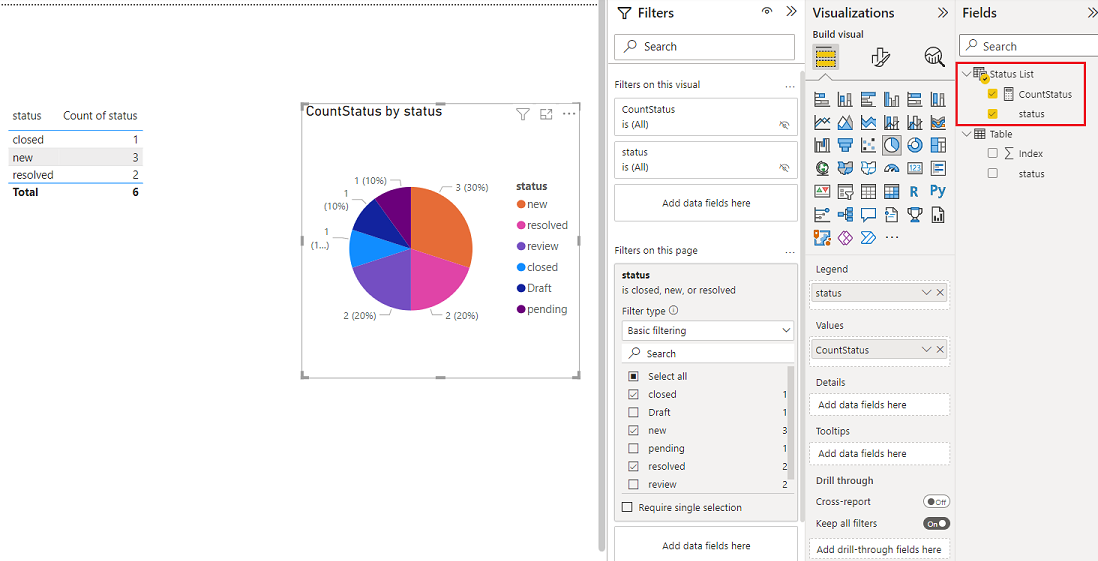Switch to the Donut chart visual
The height and width of the screenshot is (561, 1098).
(915, 145)
